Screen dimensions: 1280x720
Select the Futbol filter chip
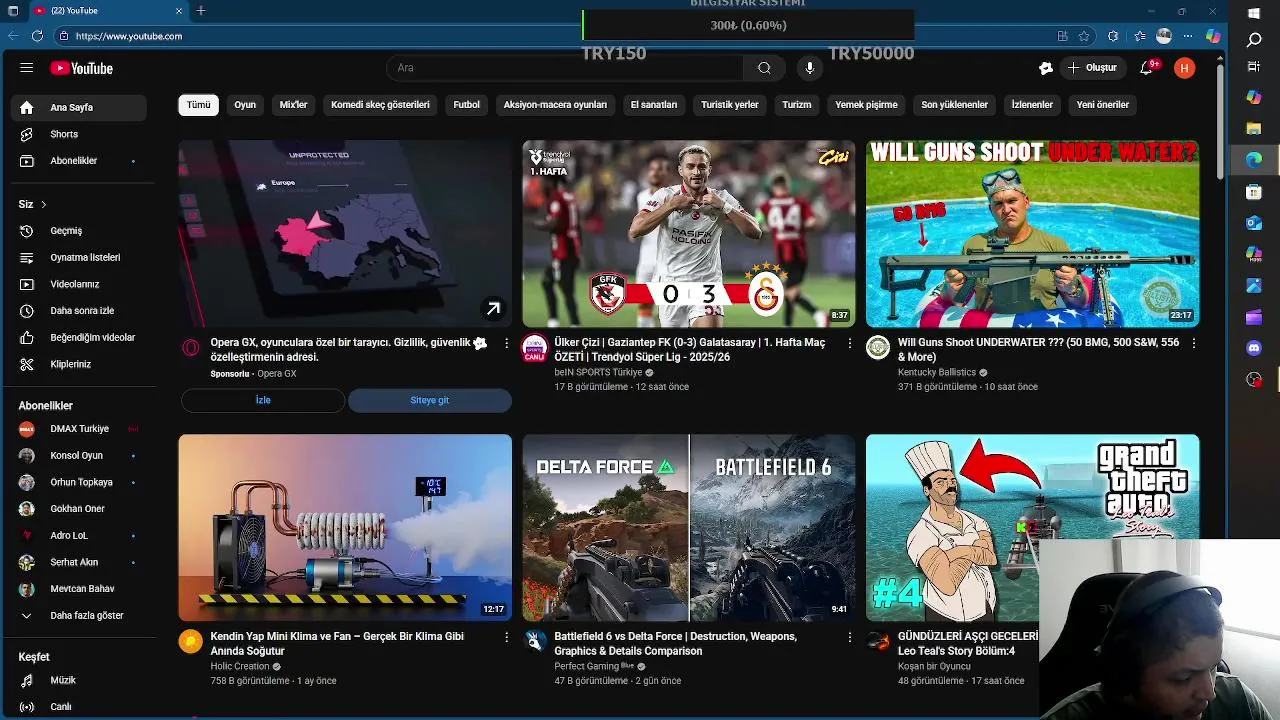[466, 104]
